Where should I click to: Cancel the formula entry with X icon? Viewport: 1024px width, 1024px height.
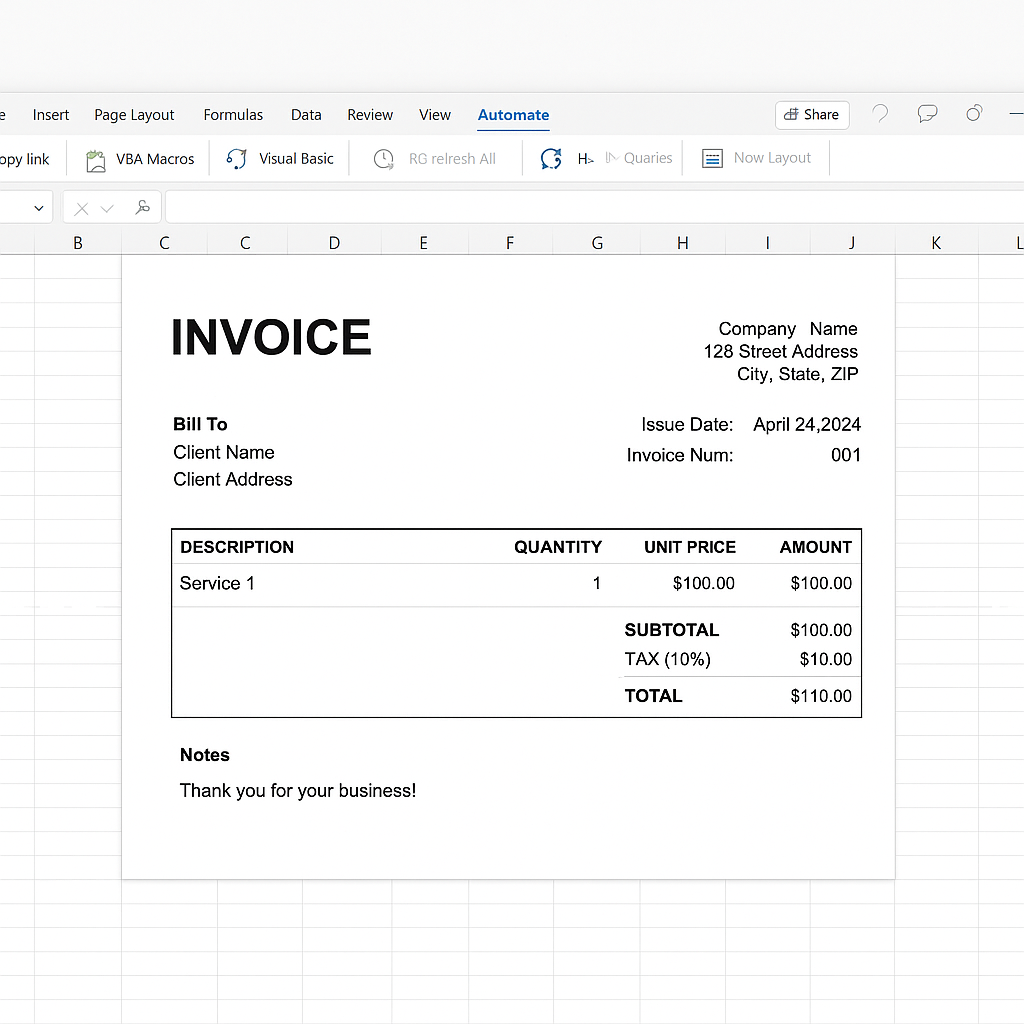[82, 208]
